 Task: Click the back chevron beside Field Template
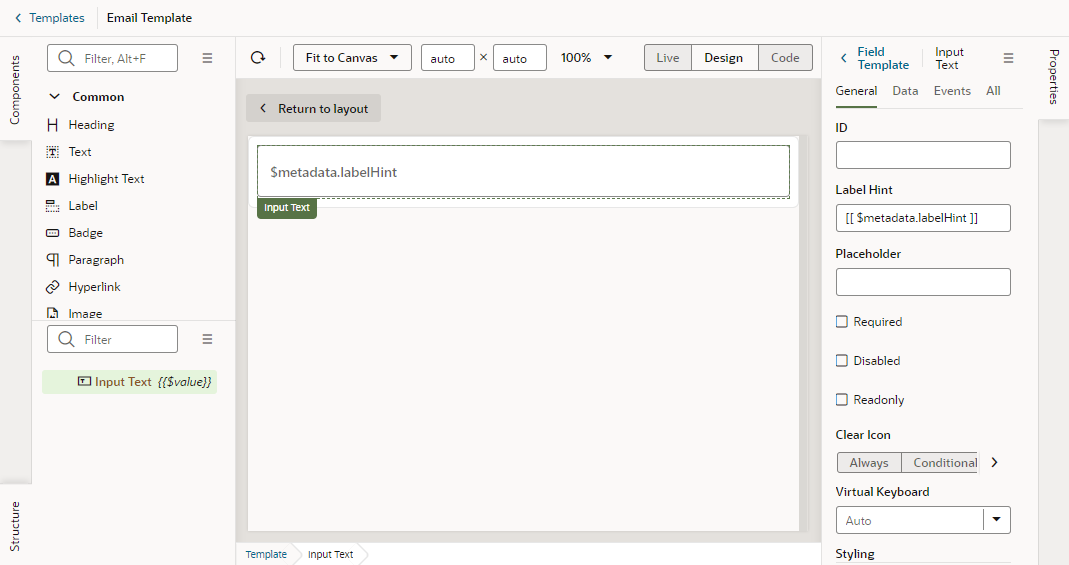pyautogui.click(x=844, y=59)
